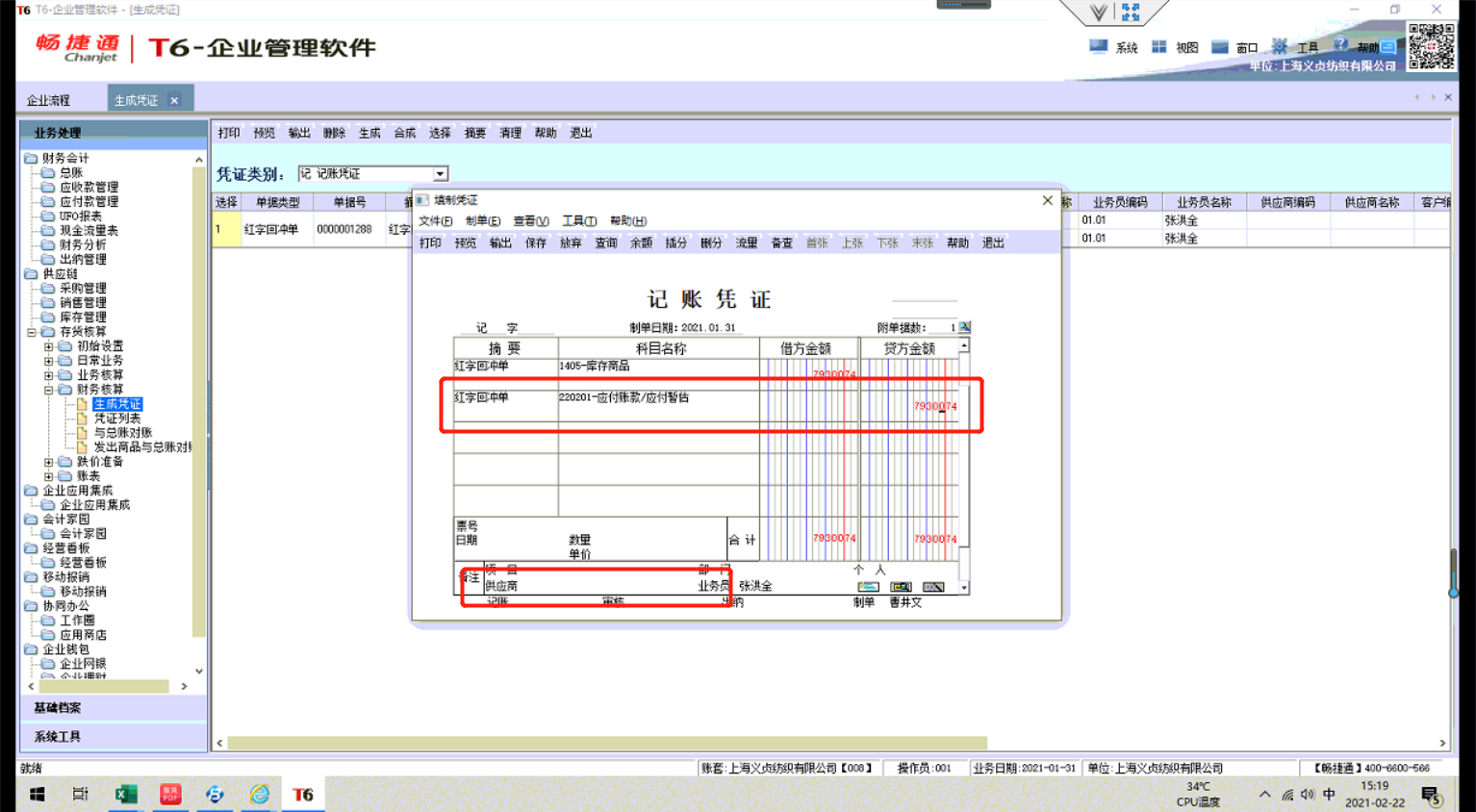1476x812 pixels.
Task: Click the 填制凭证 dialog title icon
Action: 422,200
